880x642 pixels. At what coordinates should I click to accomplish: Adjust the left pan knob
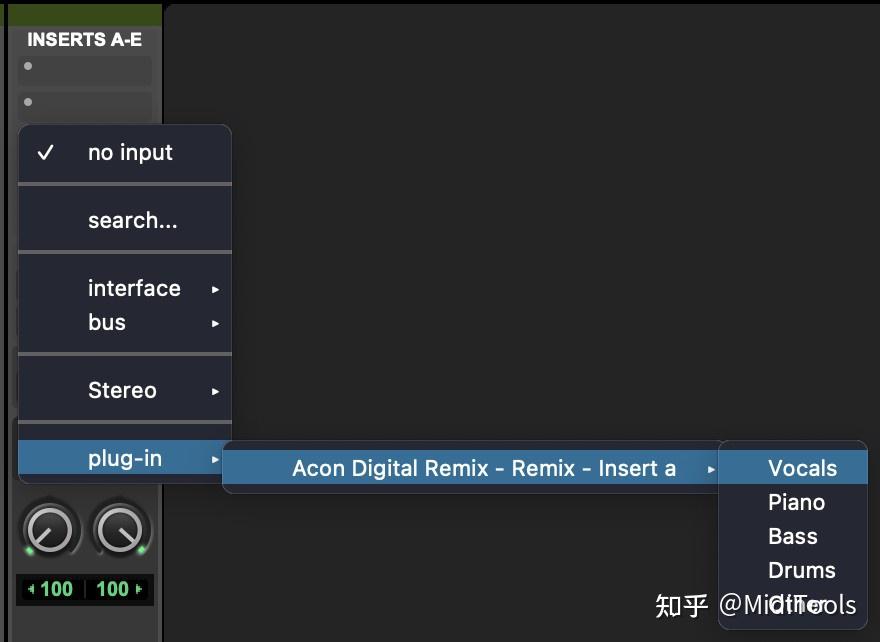point(50,528)
